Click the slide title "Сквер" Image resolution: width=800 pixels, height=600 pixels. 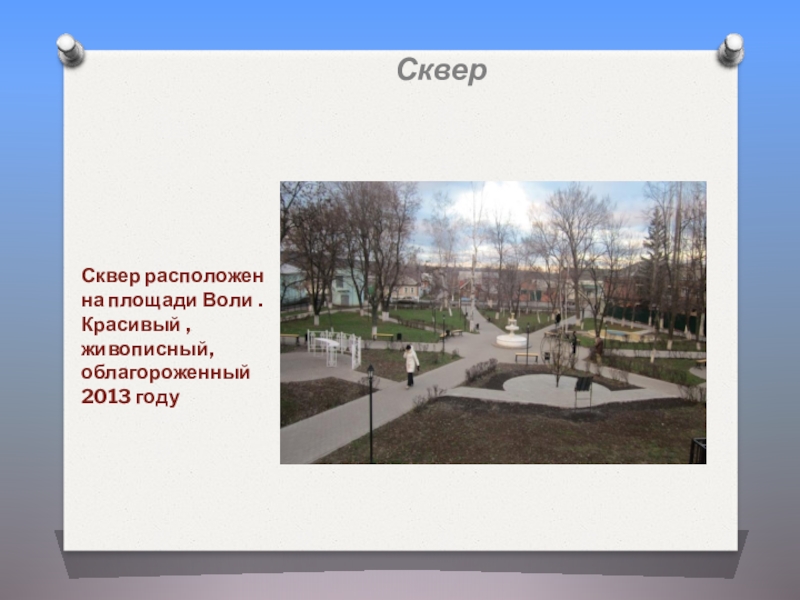[x=442, y=70]
